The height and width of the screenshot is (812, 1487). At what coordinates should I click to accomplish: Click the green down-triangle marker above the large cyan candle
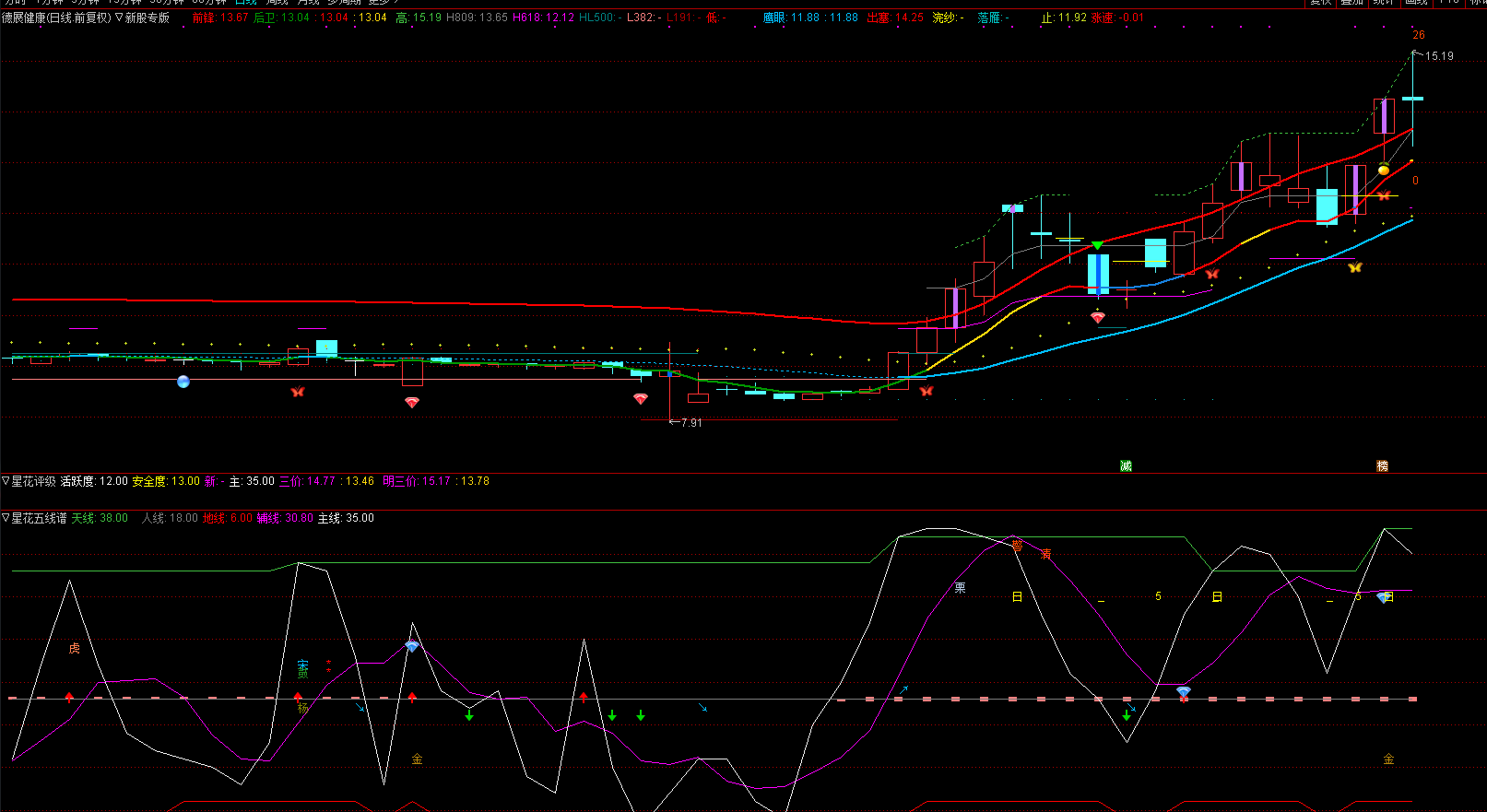(x=1097, y=245)
